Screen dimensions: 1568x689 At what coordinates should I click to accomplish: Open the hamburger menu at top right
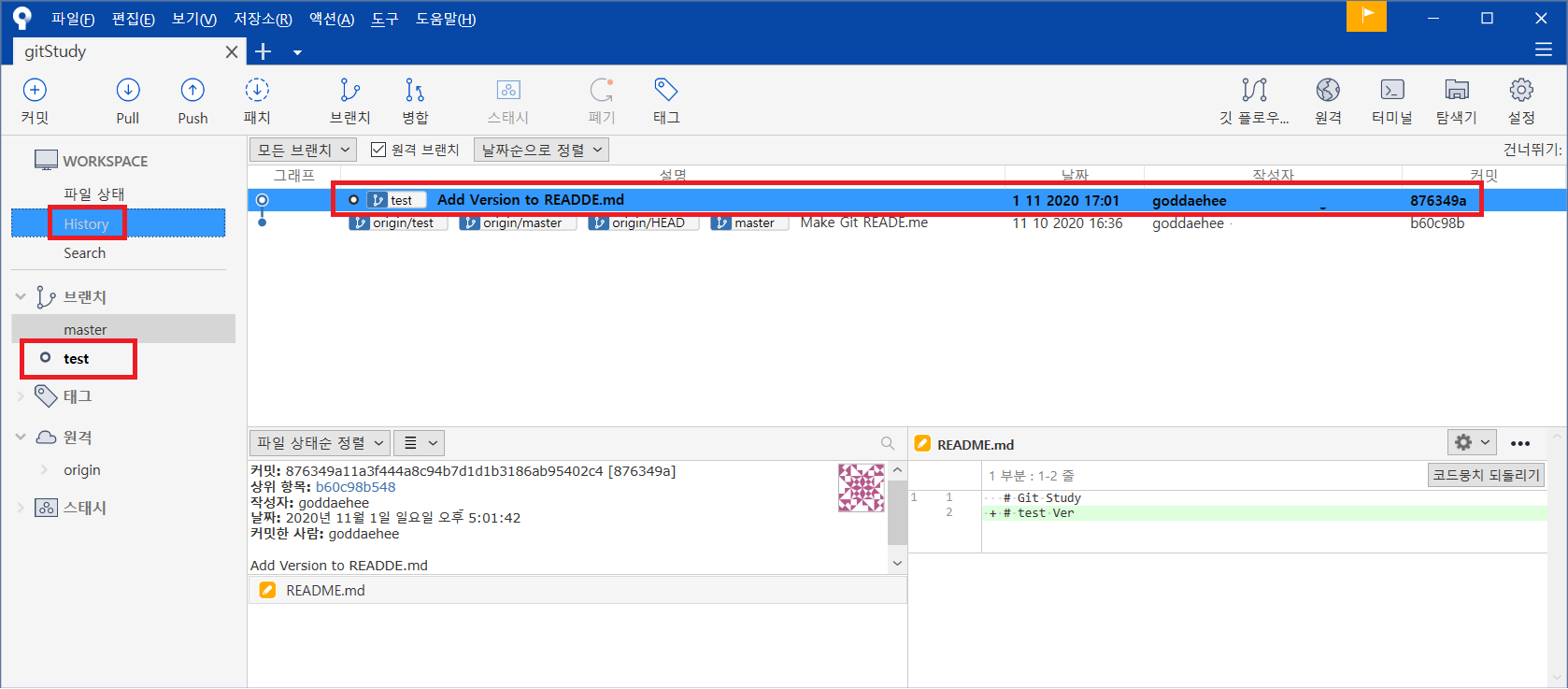pyautogui.click(x=1544, y=50)
